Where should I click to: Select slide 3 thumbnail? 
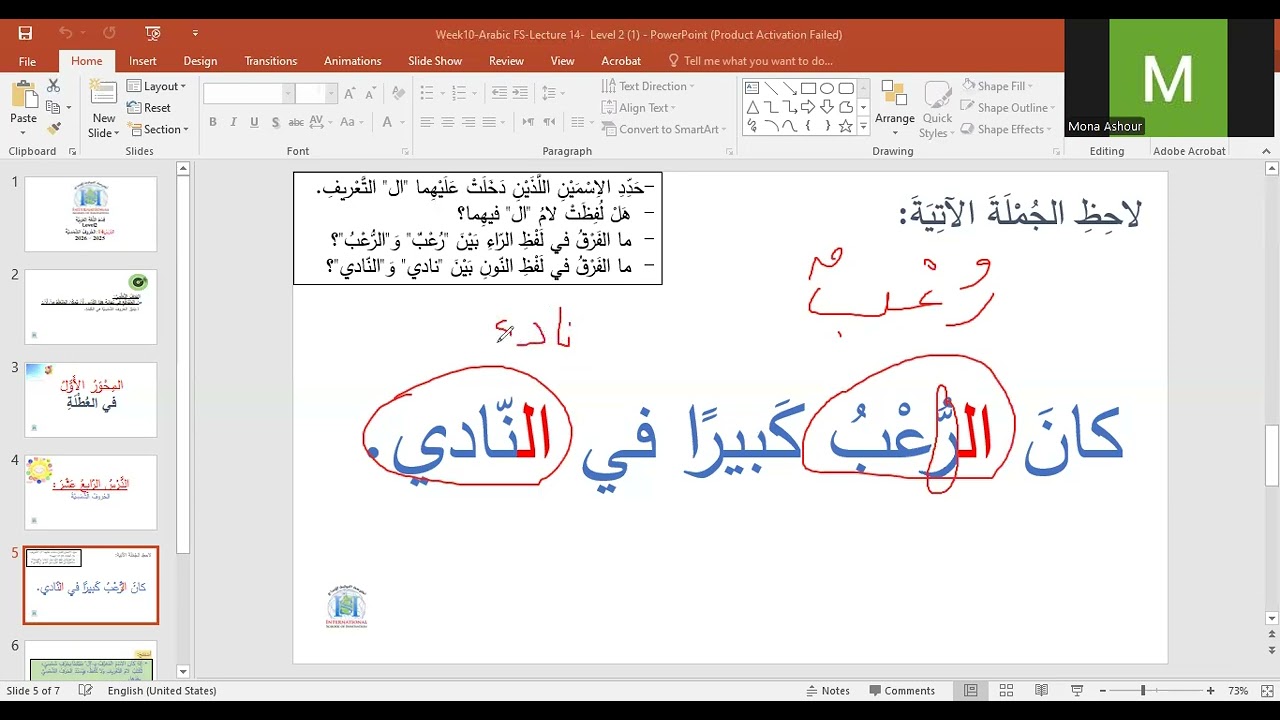coord(91,400)
